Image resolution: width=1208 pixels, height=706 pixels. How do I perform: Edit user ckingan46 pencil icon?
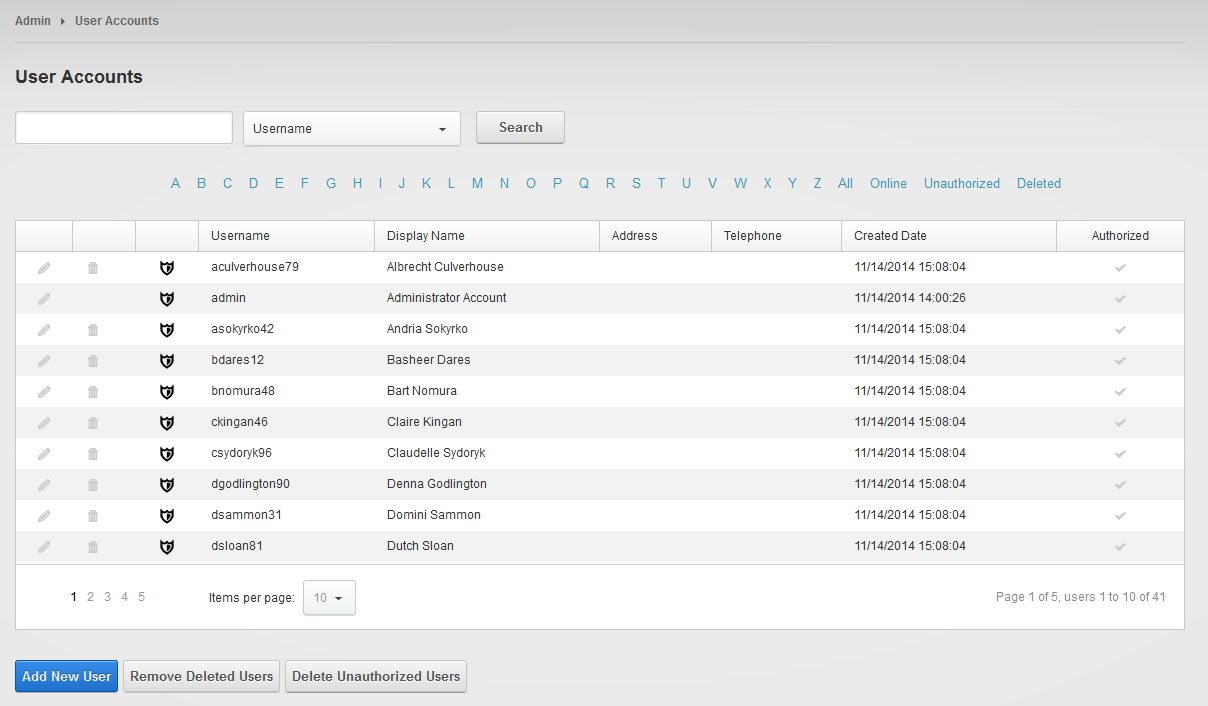44,423
